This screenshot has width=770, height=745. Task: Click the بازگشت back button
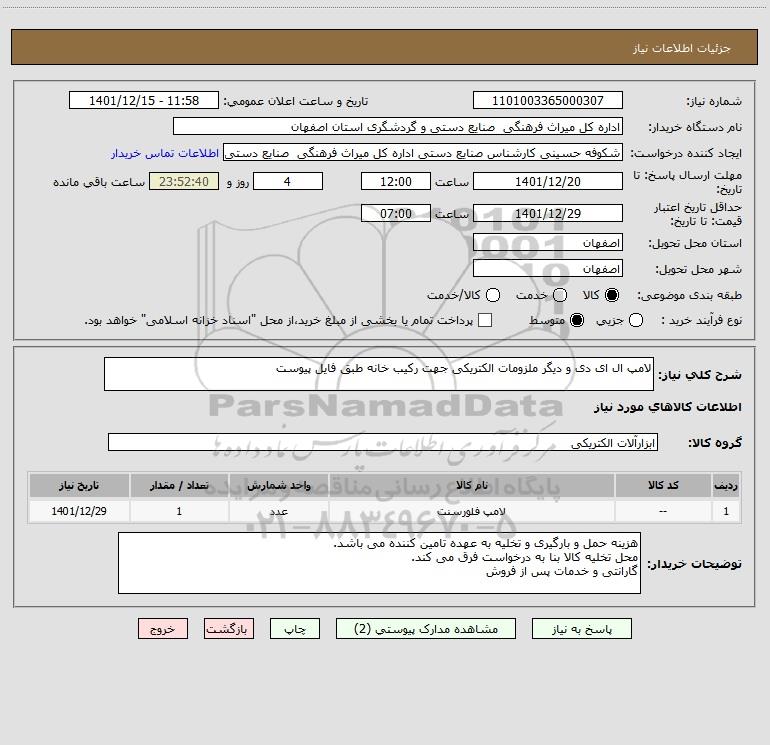point(229,629)
